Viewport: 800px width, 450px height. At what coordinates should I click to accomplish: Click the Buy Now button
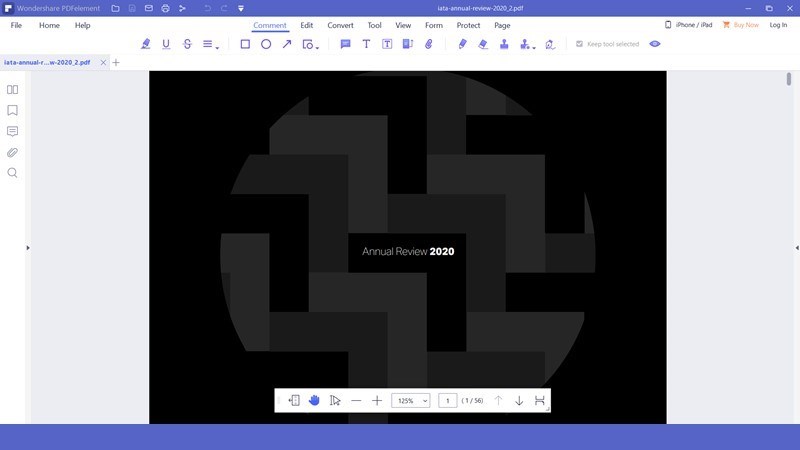(741, 24)
